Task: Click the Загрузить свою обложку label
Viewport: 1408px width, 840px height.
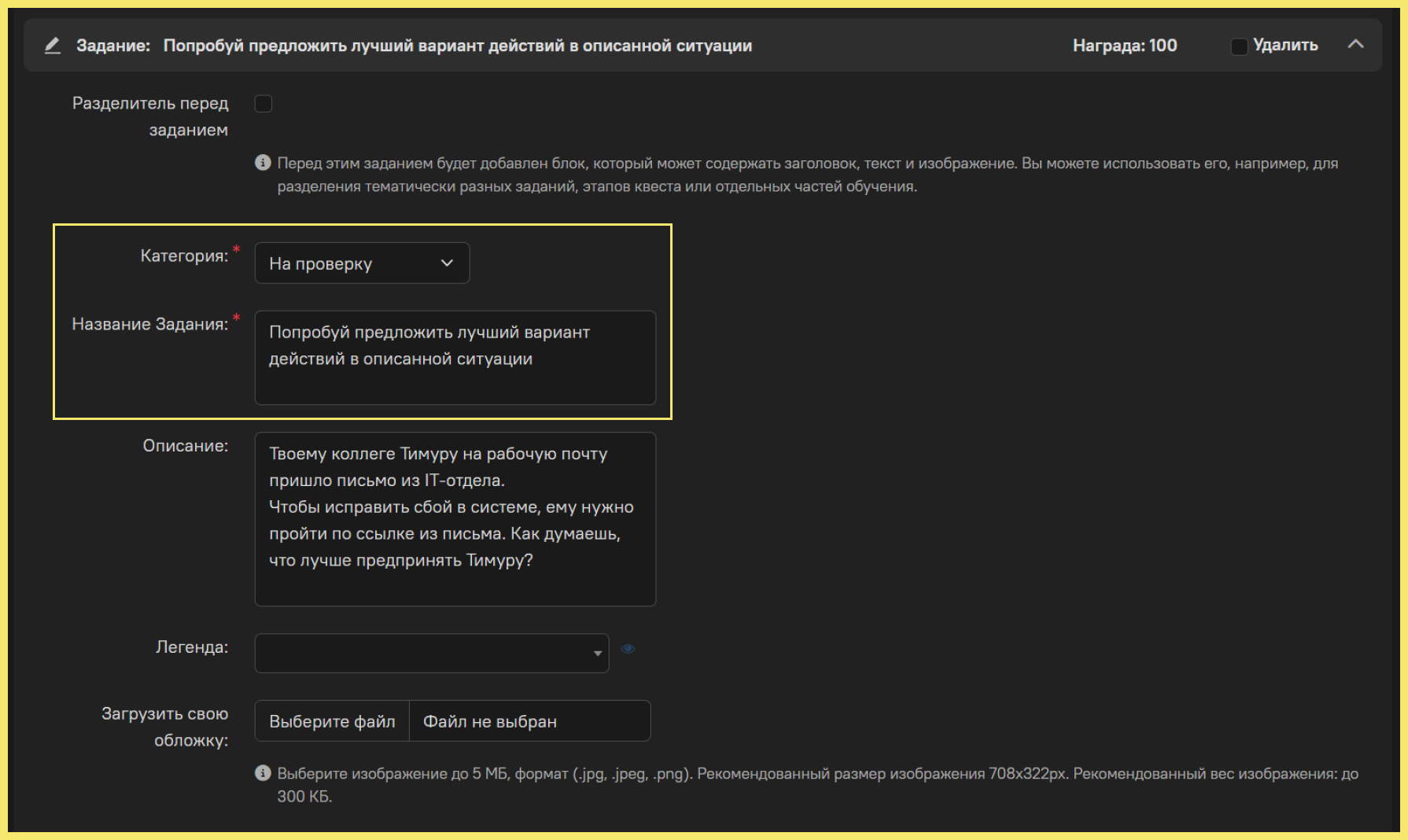Action: (x=164, y=727)
